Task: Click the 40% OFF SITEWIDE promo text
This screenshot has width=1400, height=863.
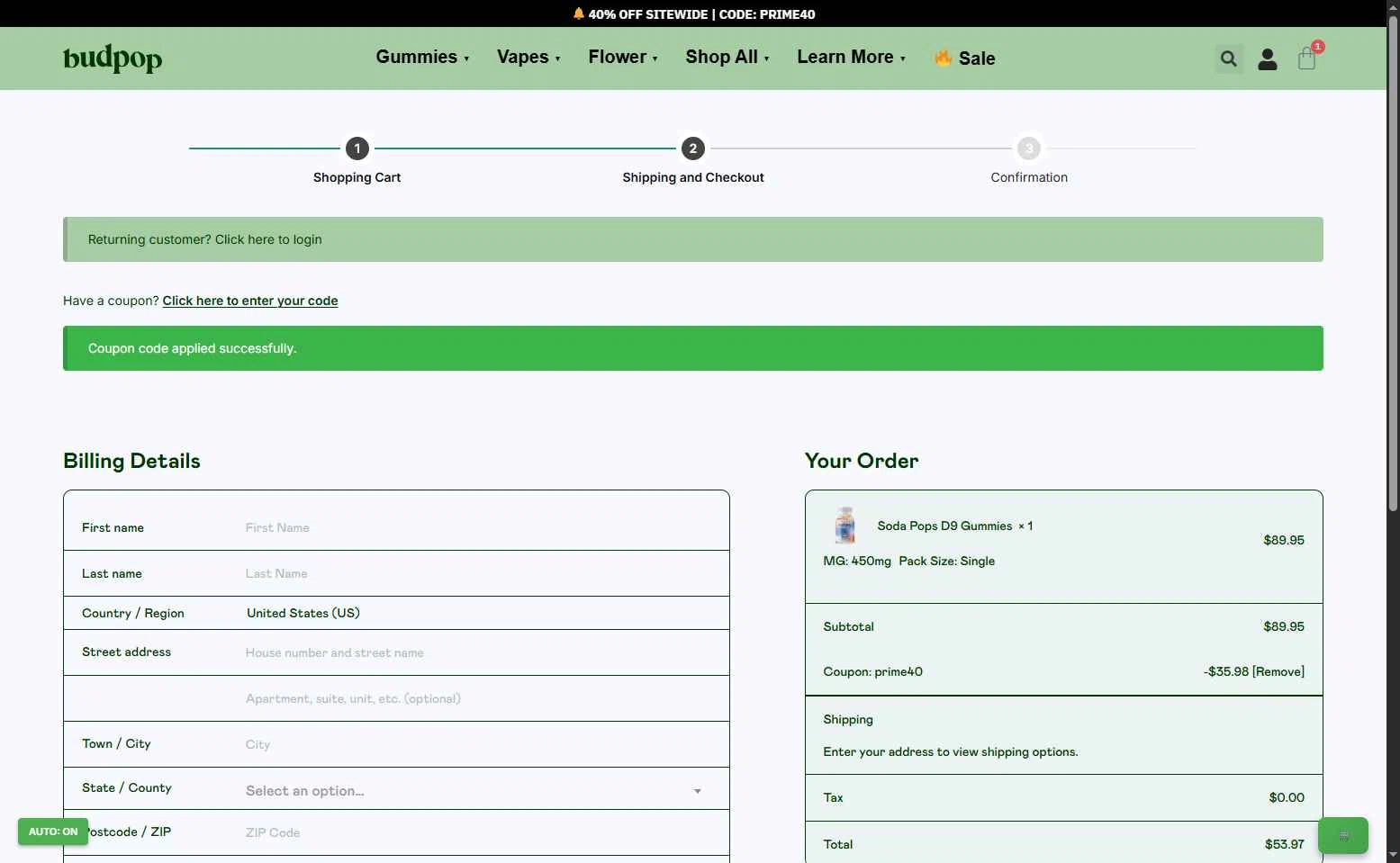Action: tap(701, 14)
